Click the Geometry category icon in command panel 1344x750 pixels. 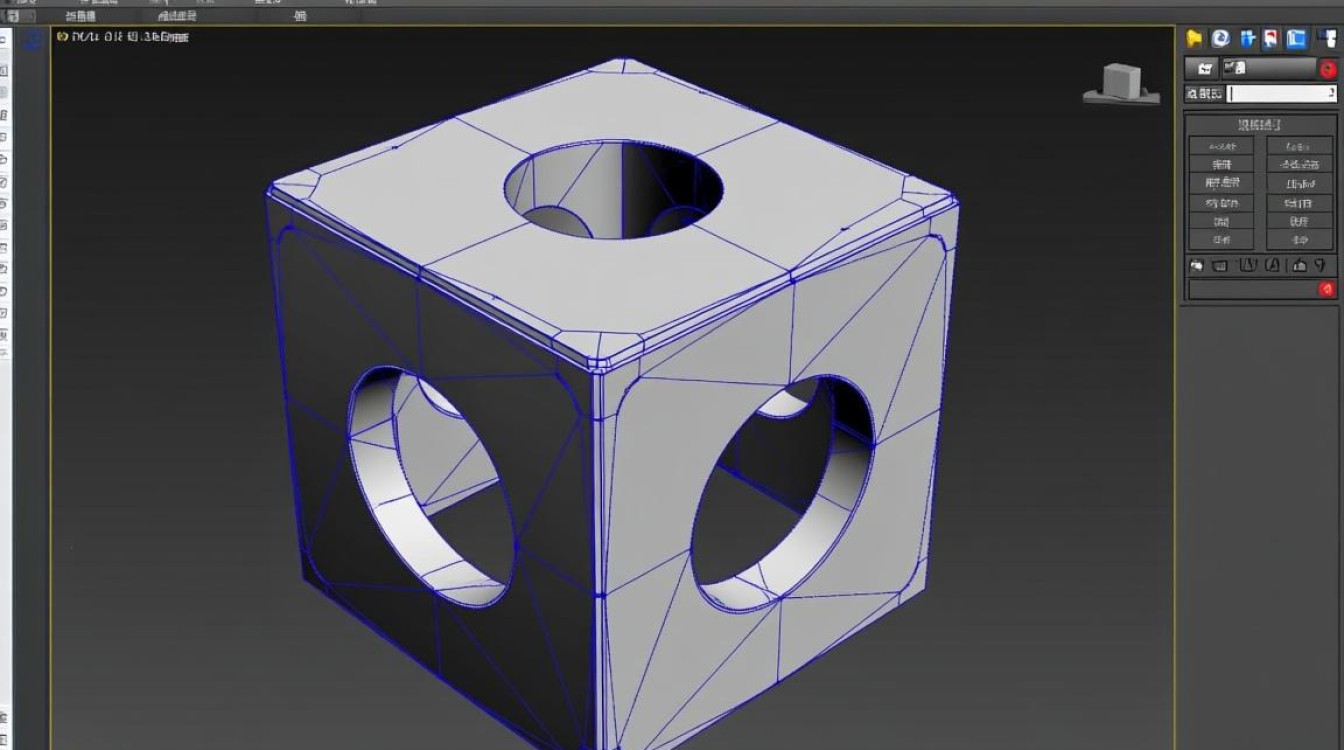(1196, 266)
